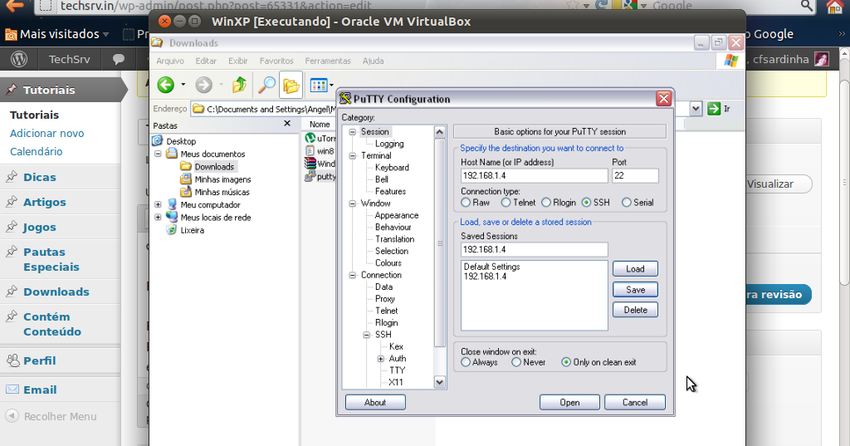Select Meus documentos folder icon
The width and height of the screenshot is (850, 446).
(x=172, y=154)
